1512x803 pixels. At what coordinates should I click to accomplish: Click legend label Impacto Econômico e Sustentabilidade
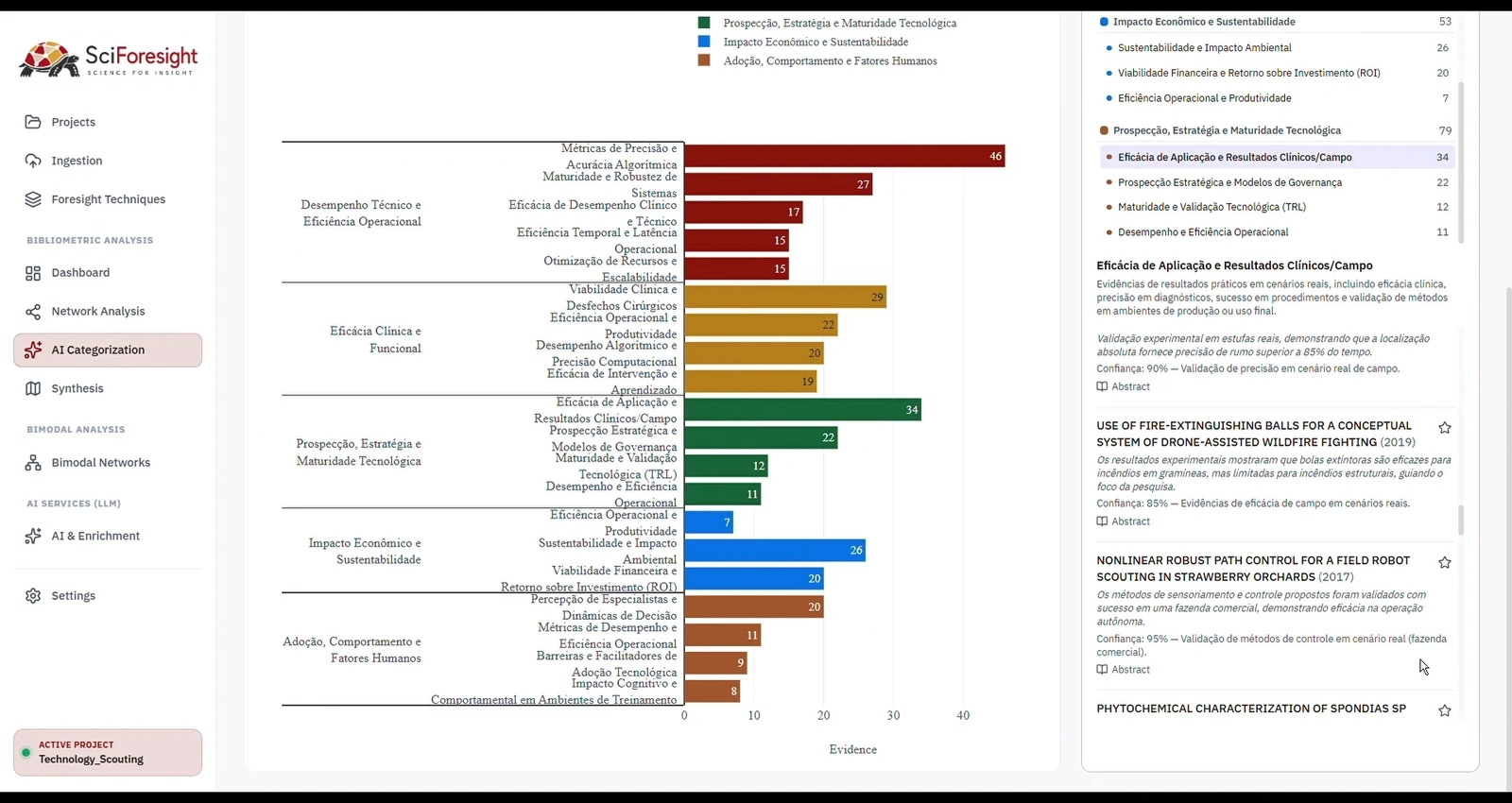816,42
